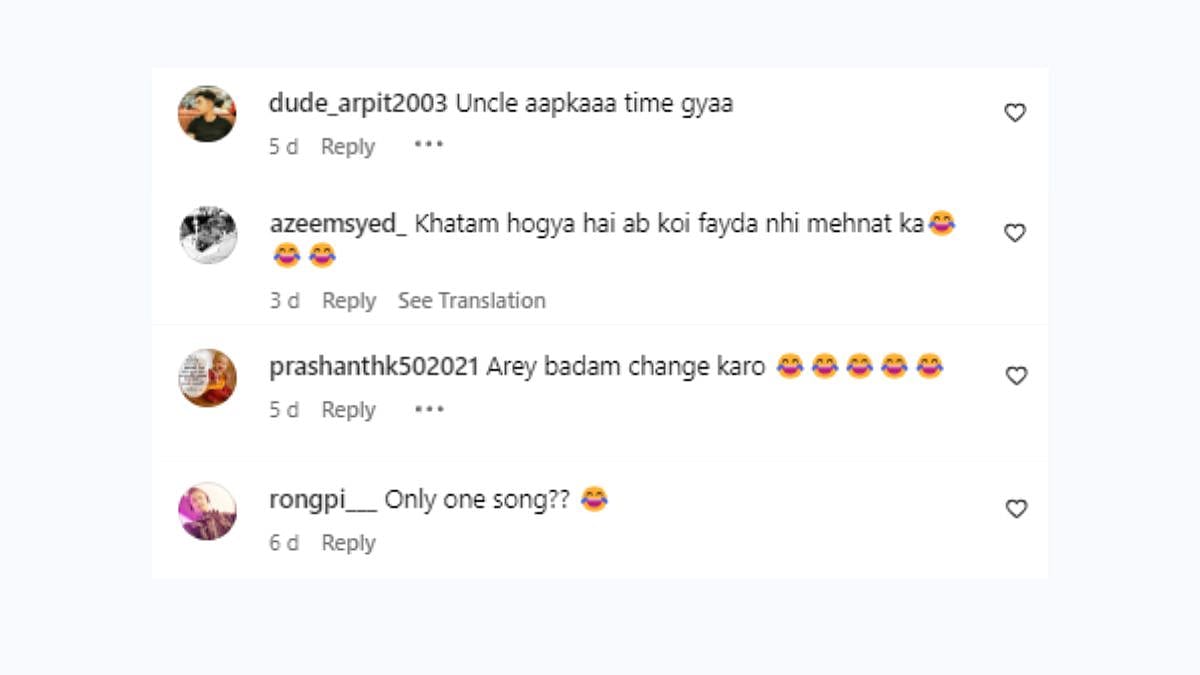Open three-dot menu on prashanthk502021's comment
Viewport: 1200px width, 675px height.
tap(428, 409)
